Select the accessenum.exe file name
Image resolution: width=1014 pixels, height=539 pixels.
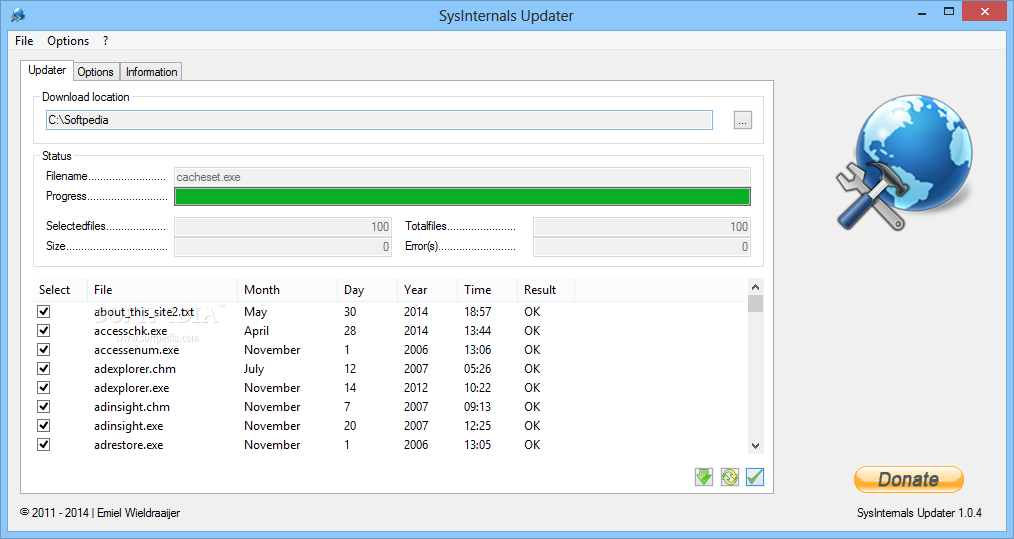[x=136, y=350]
